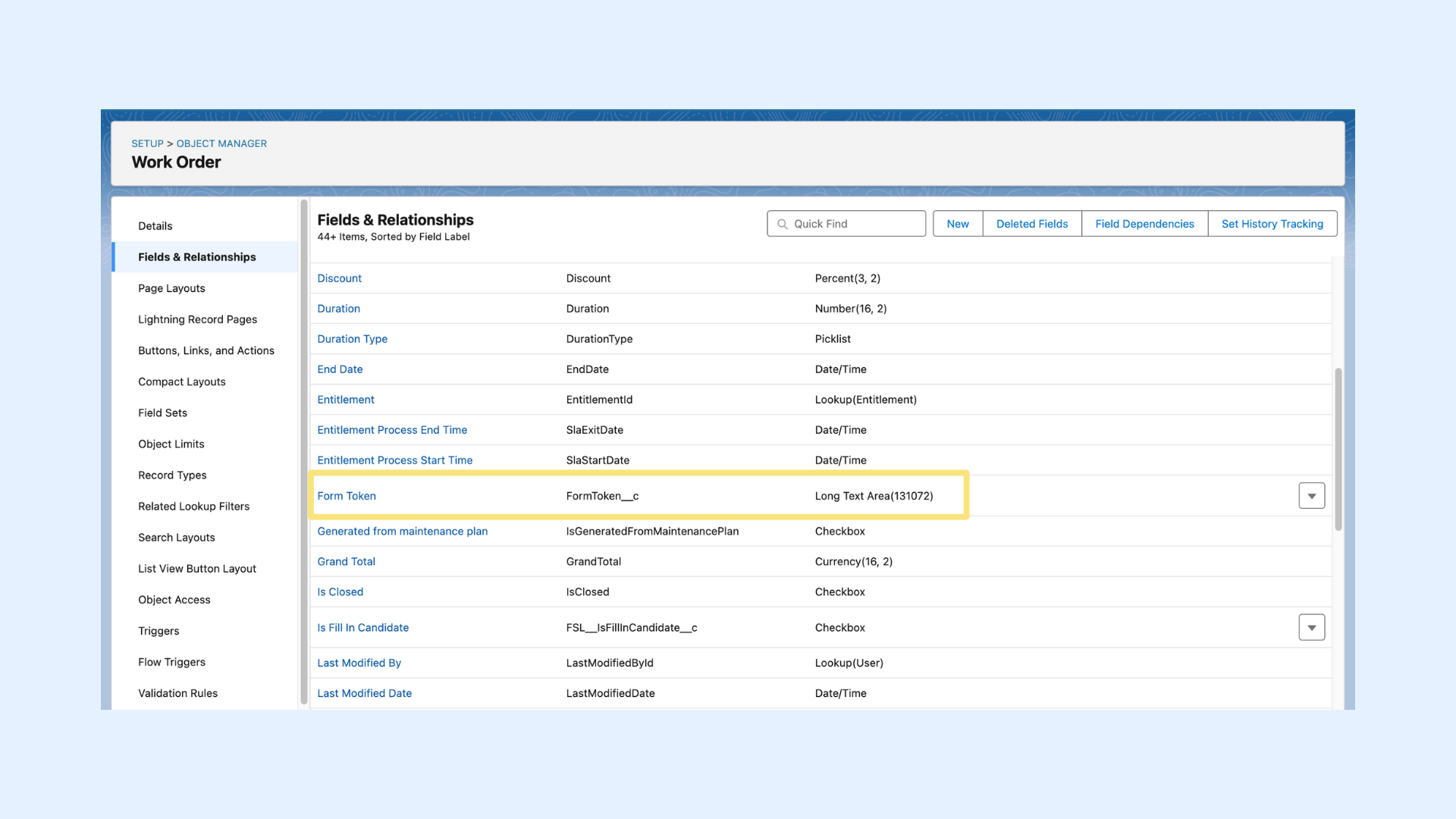Open Lightning Record Pages section
The image size is (1456, 819).
(x=197, y=319)
